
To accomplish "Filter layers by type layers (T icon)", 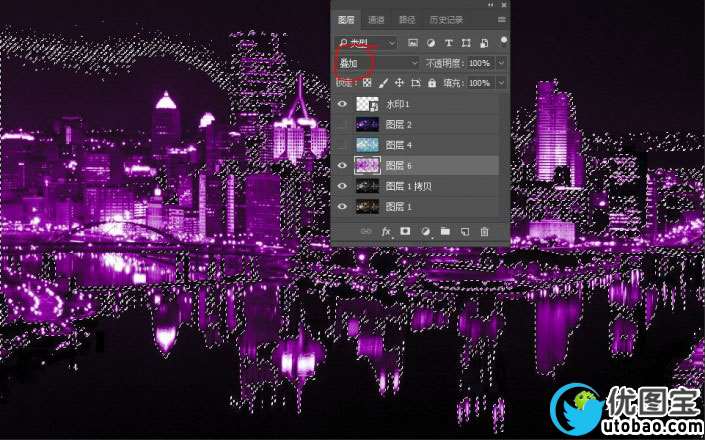I will pos(449,43).
